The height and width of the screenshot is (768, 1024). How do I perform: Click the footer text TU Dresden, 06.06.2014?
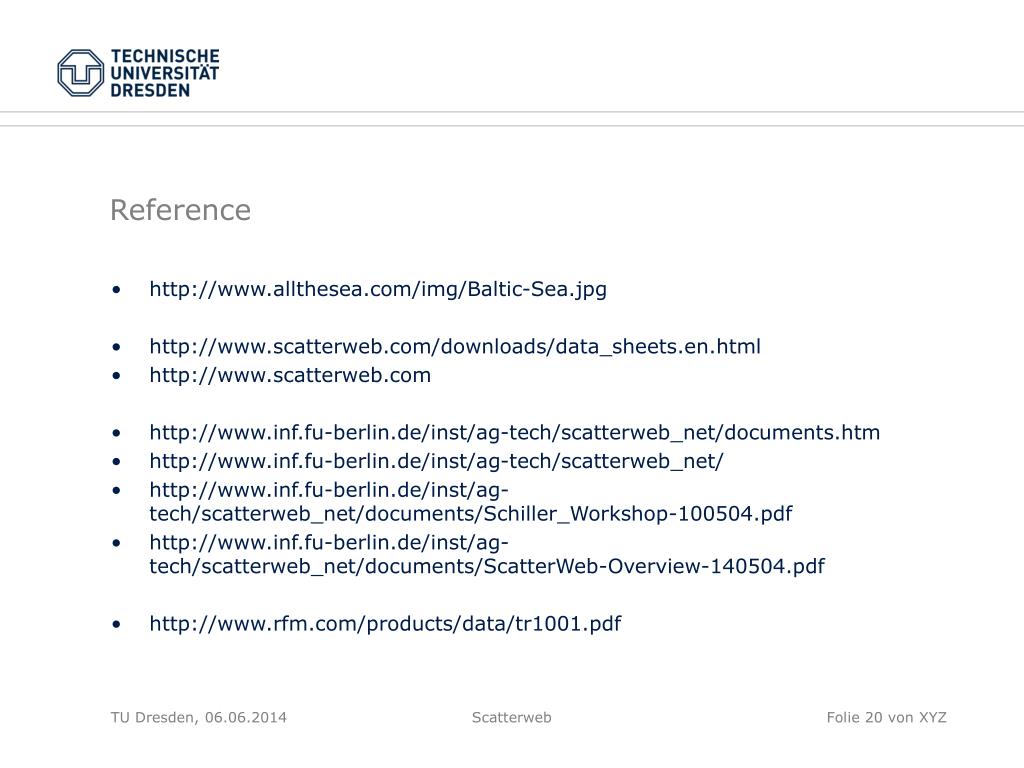coord(199,718)
